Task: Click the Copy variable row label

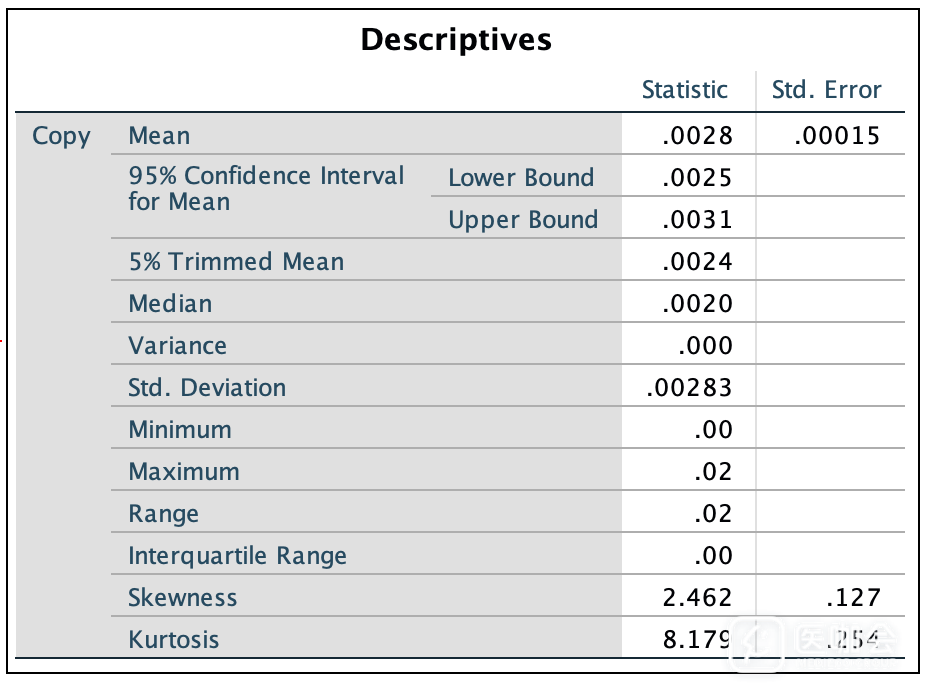Action: (x=61, y=136)
